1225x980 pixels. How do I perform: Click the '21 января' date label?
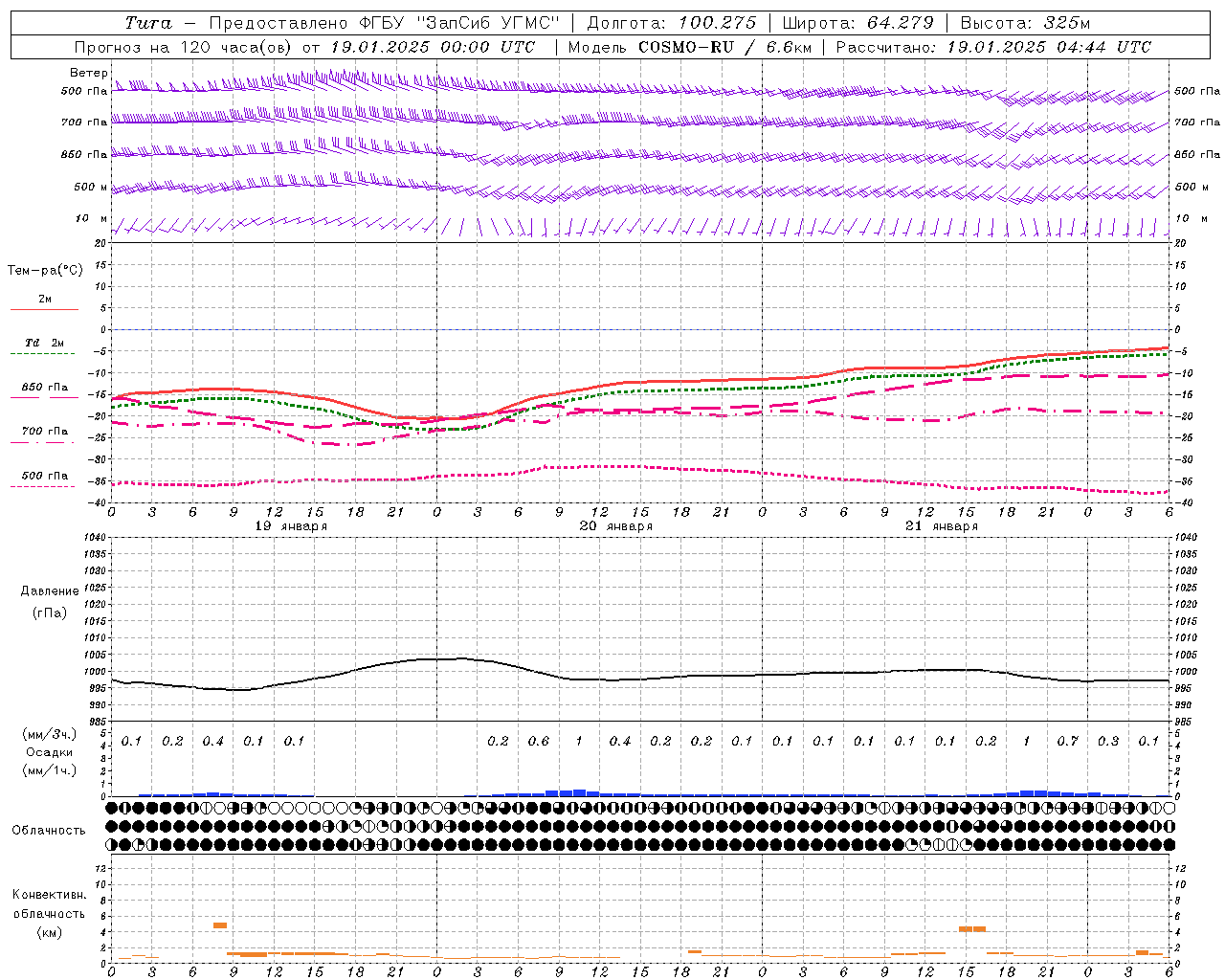tap(942, 526)
